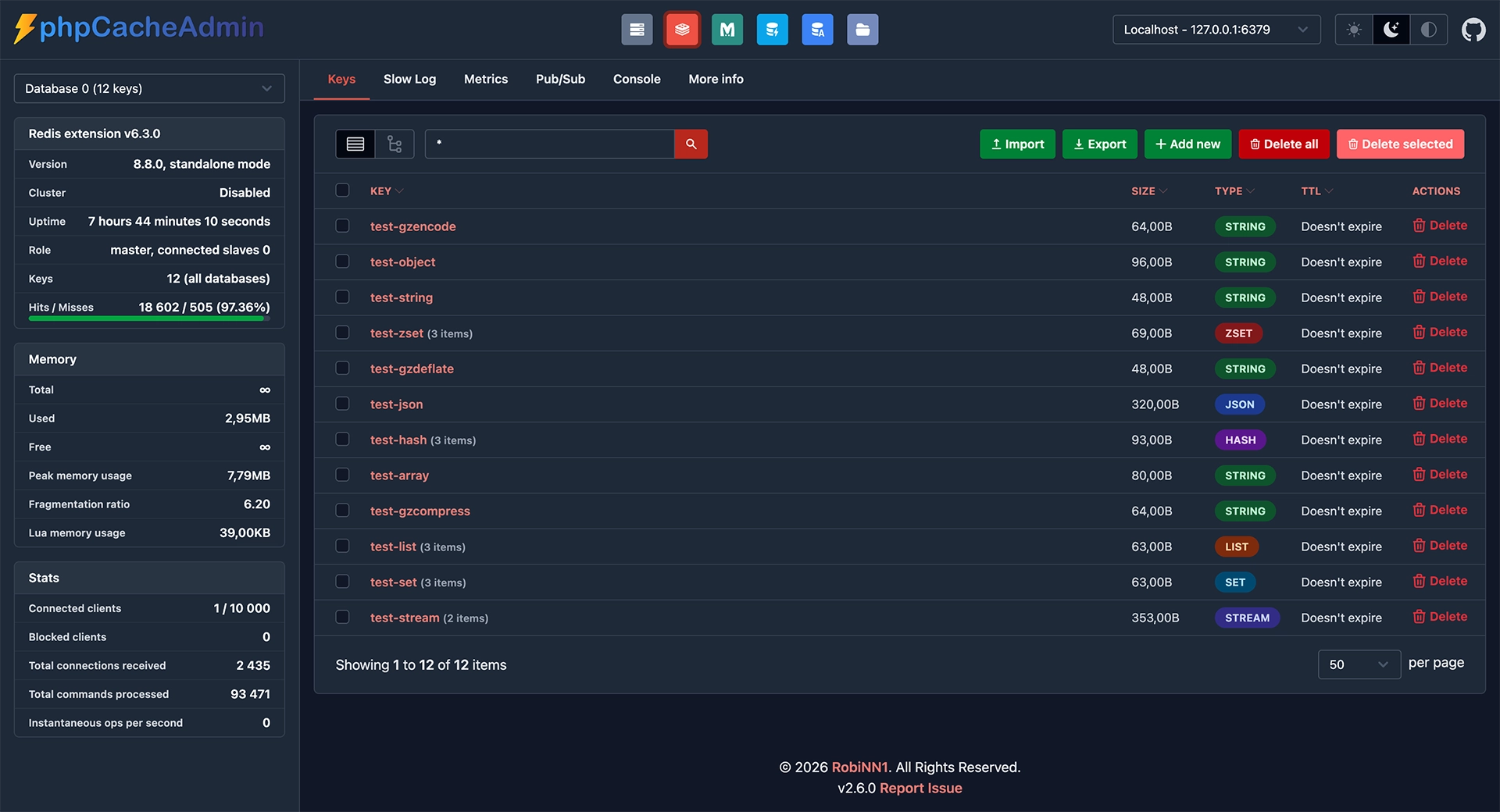The width and height of the screenshot is (1500, 812).
Task: Open the GitHub repository icon
Action: [1473, 30]
